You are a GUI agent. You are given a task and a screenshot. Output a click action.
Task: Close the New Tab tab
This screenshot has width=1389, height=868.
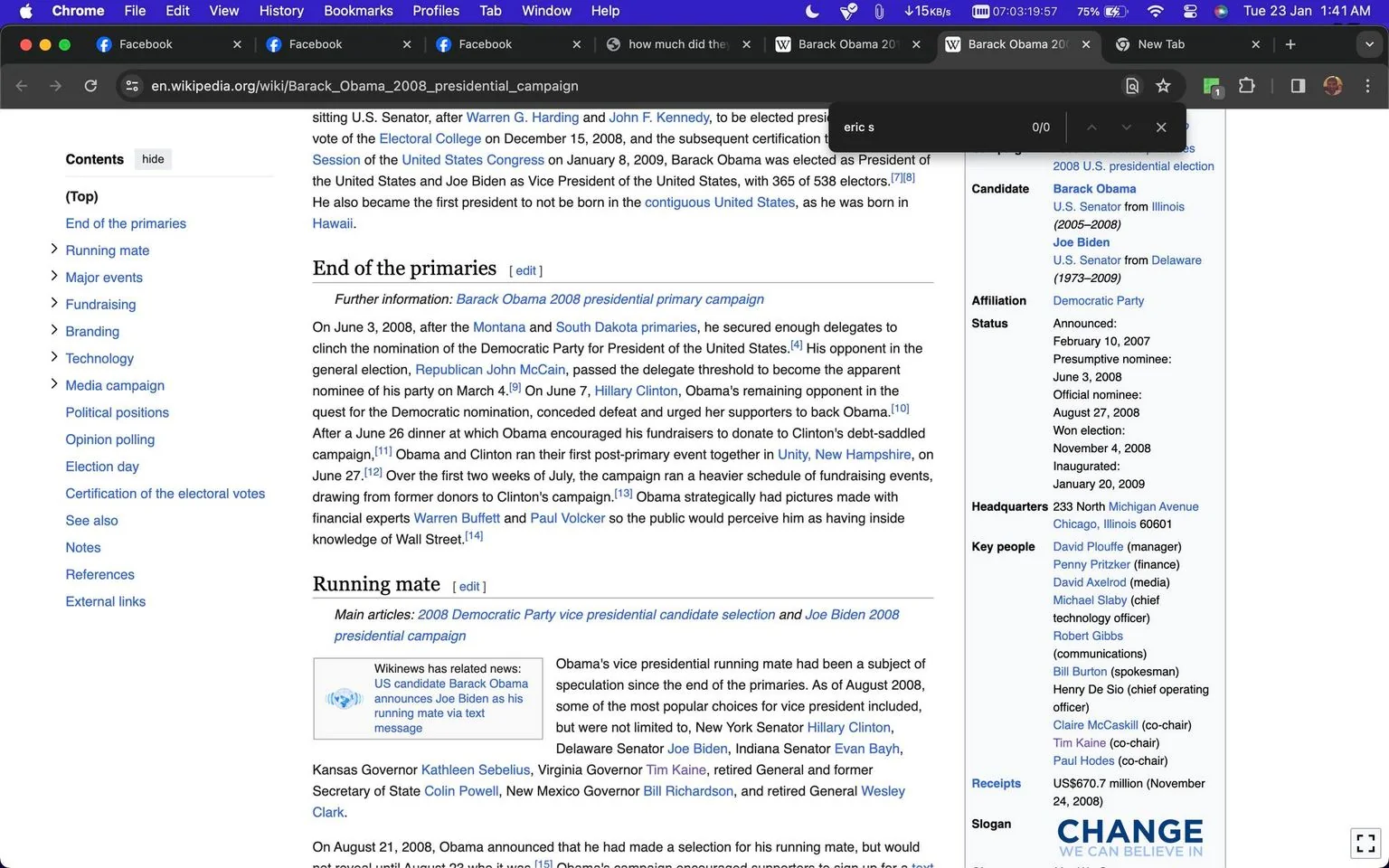(x=1255, y=44)
